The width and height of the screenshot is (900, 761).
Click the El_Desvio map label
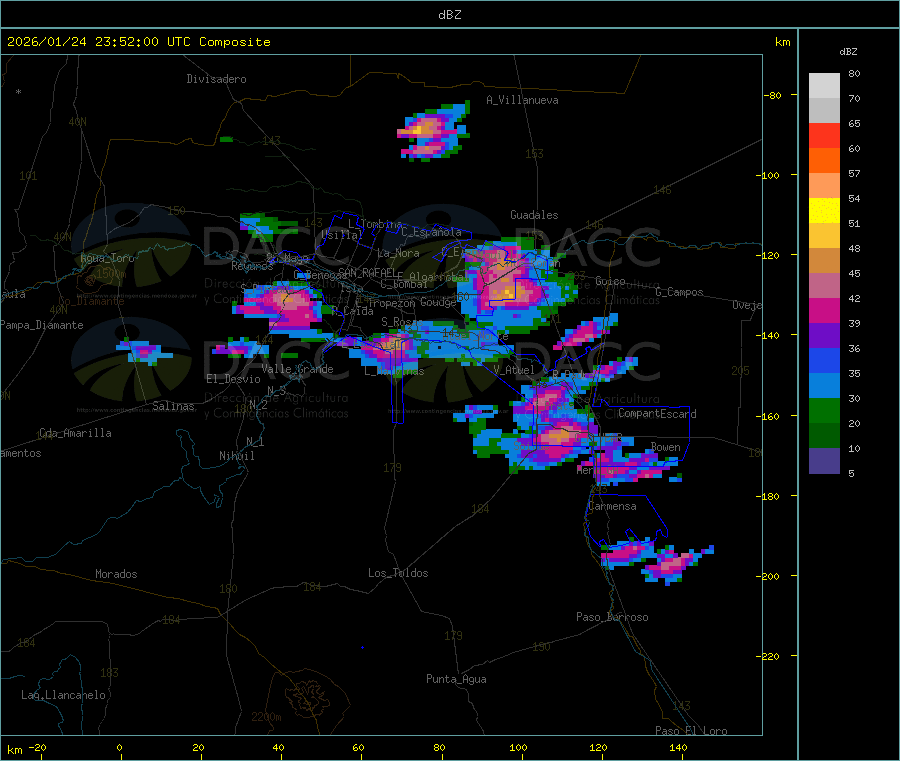click(x=234, y=379)
